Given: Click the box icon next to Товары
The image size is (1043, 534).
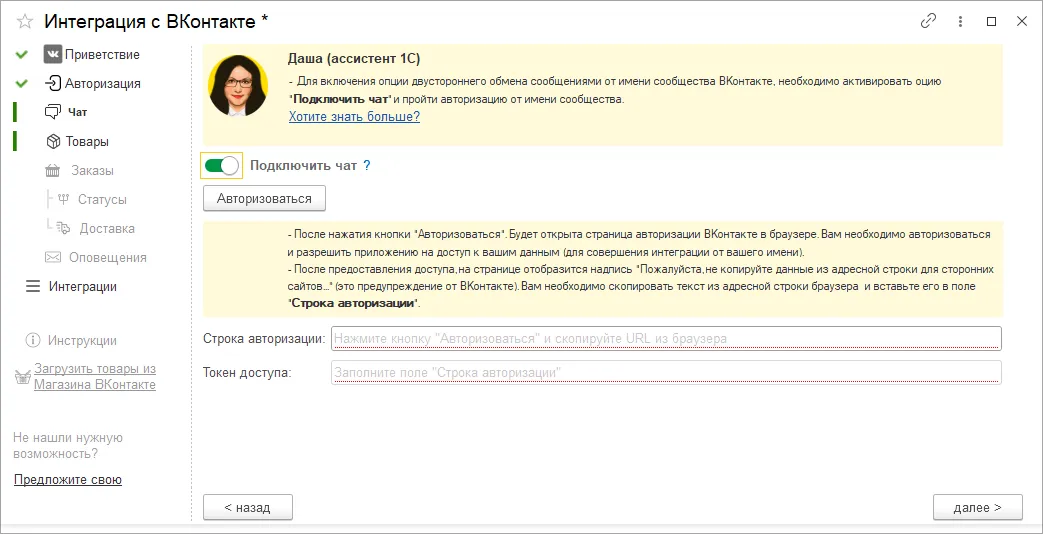Looking at the screenshot, I should pyautogui.click(x=53, y=141).
